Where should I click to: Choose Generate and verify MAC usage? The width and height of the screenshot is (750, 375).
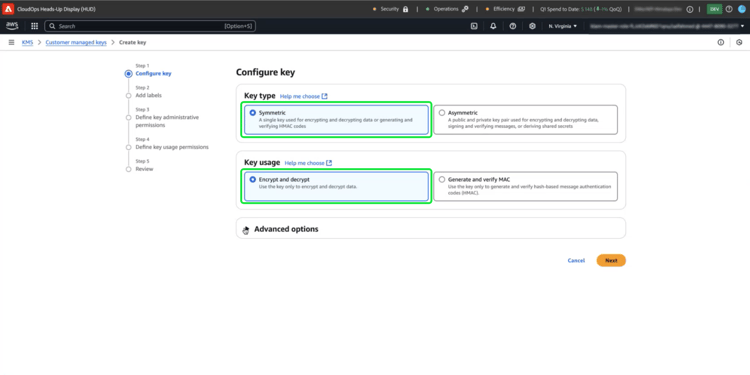tap(525, 187)
